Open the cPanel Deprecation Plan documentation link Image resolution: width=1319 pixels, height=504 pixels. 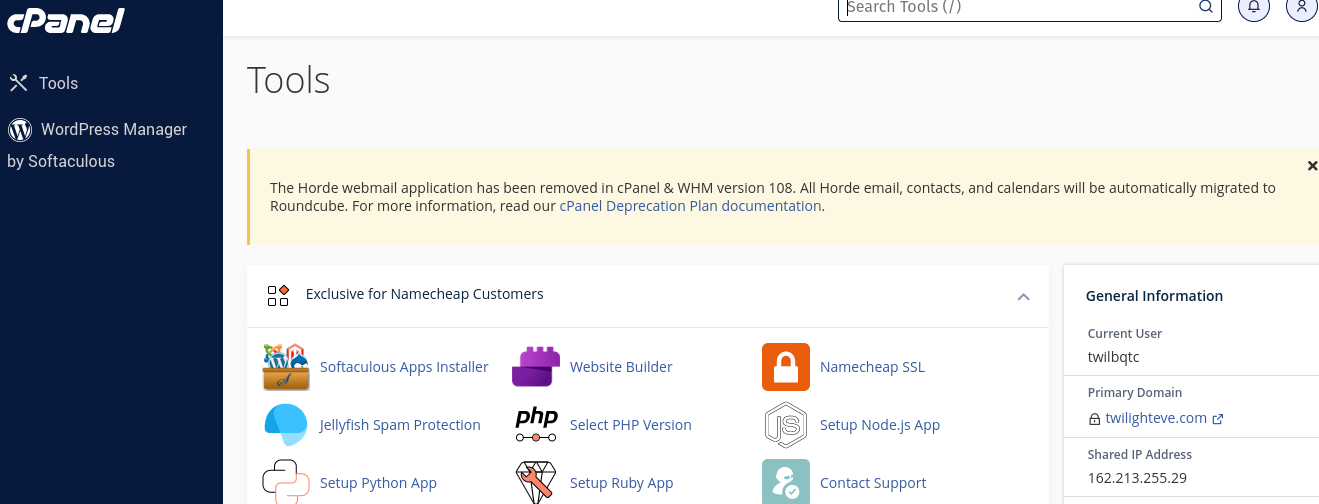[x=690, y=206]
